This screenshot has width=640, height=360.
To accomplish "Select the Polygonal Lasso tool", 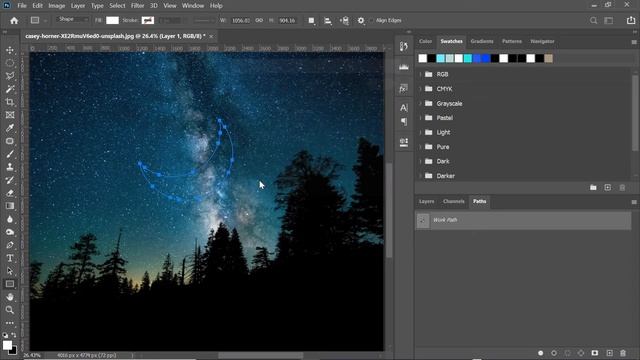I will [x=10, y=76].
